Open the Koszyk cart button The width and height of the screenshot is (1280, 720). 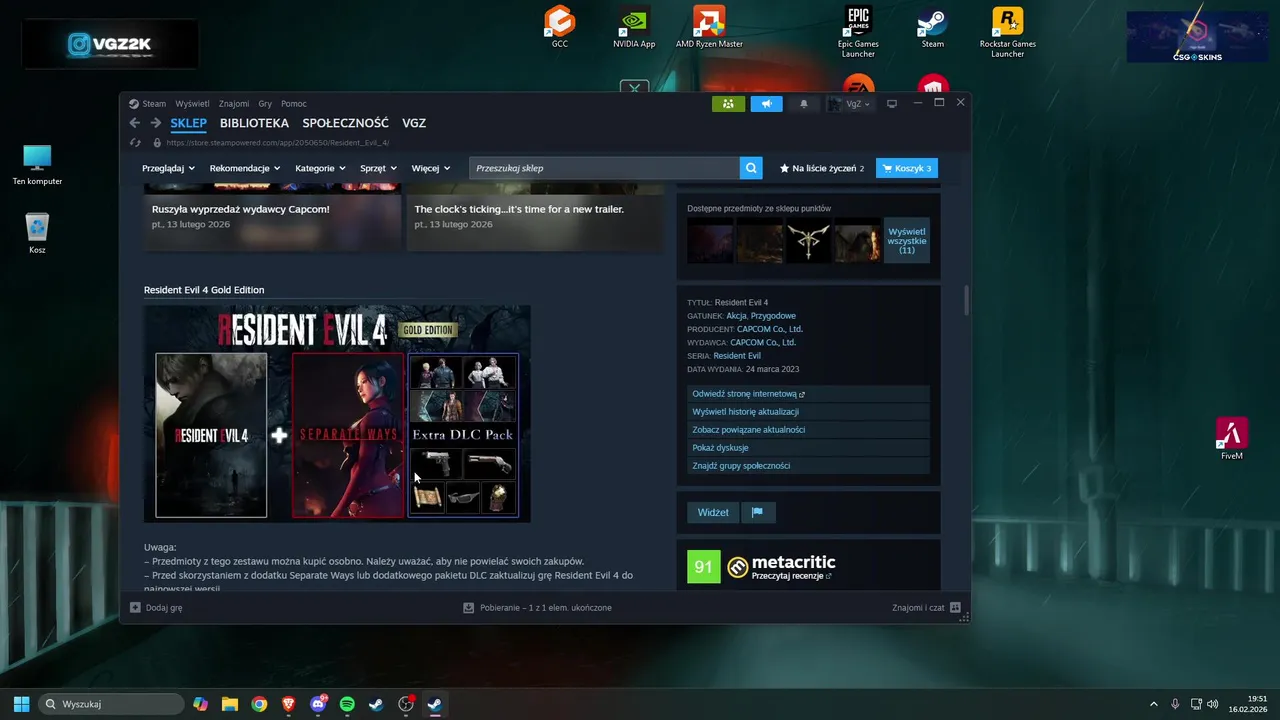click(x=907, y=168)
